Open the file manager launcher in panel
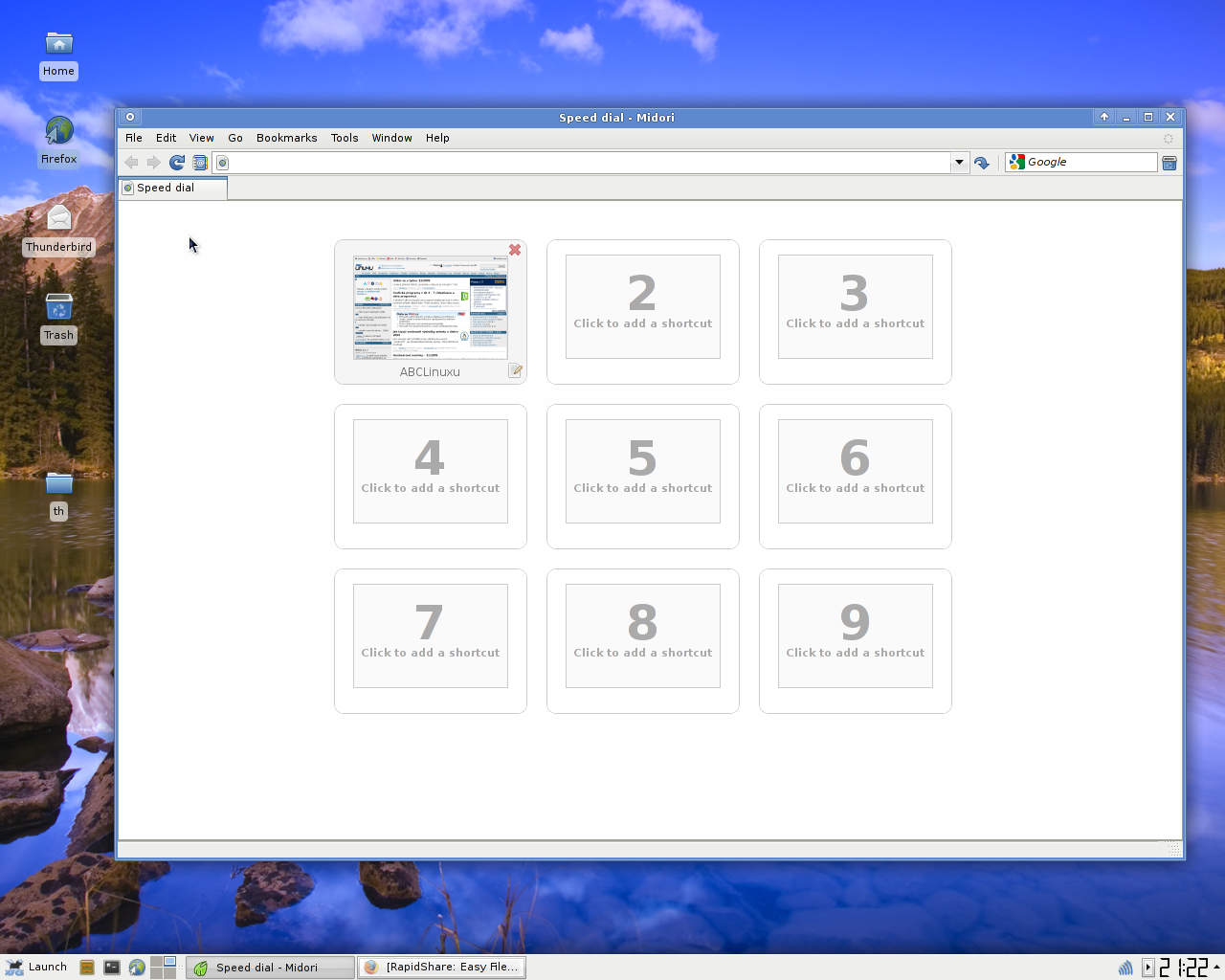The image size is (1225, 980). tap(87, 968)
